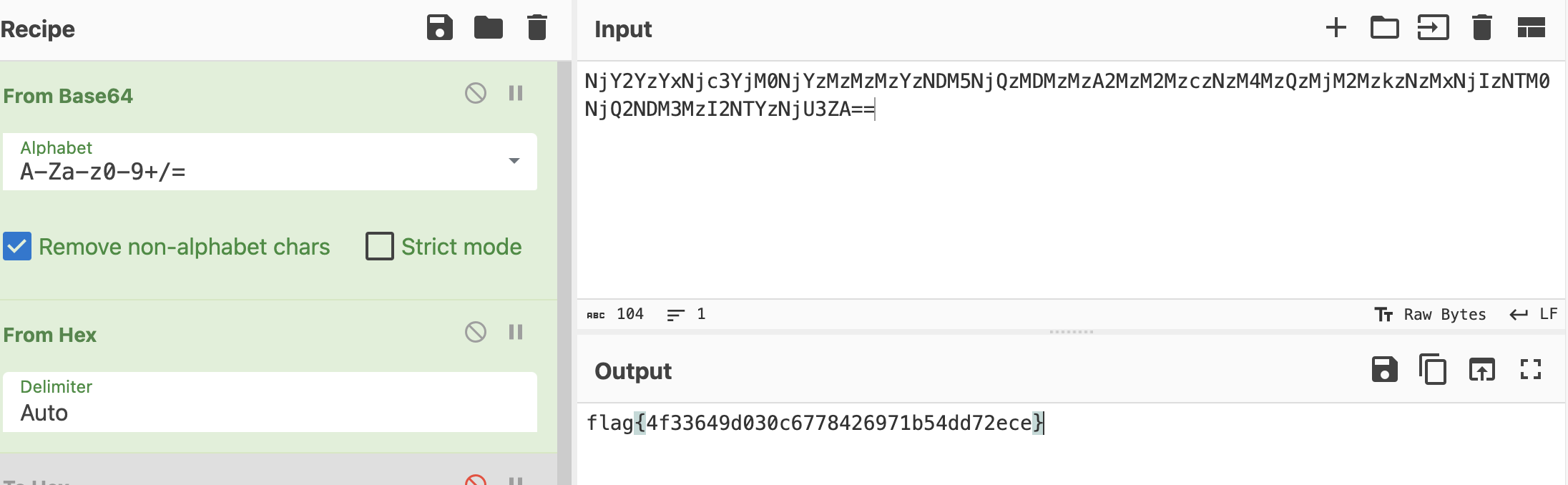
Task: Disable the From Base64 operation
Action: coord(476,93)
